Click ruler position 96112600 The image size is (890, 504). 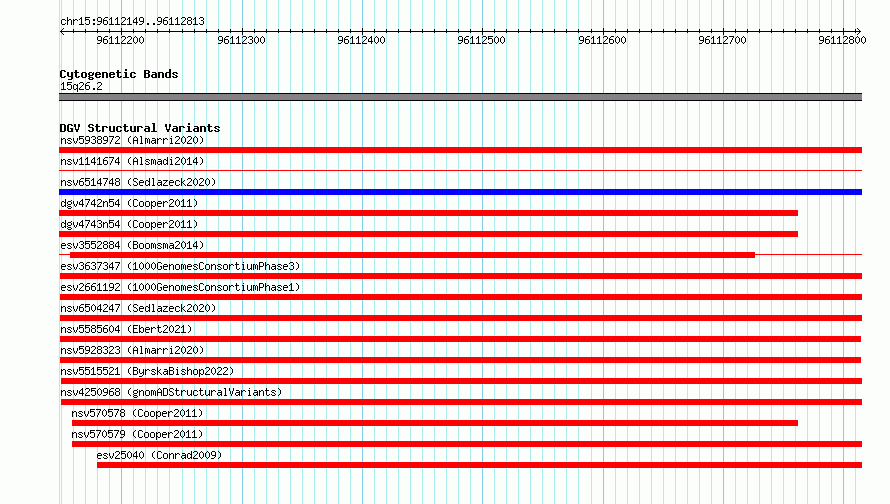[602, 40]
